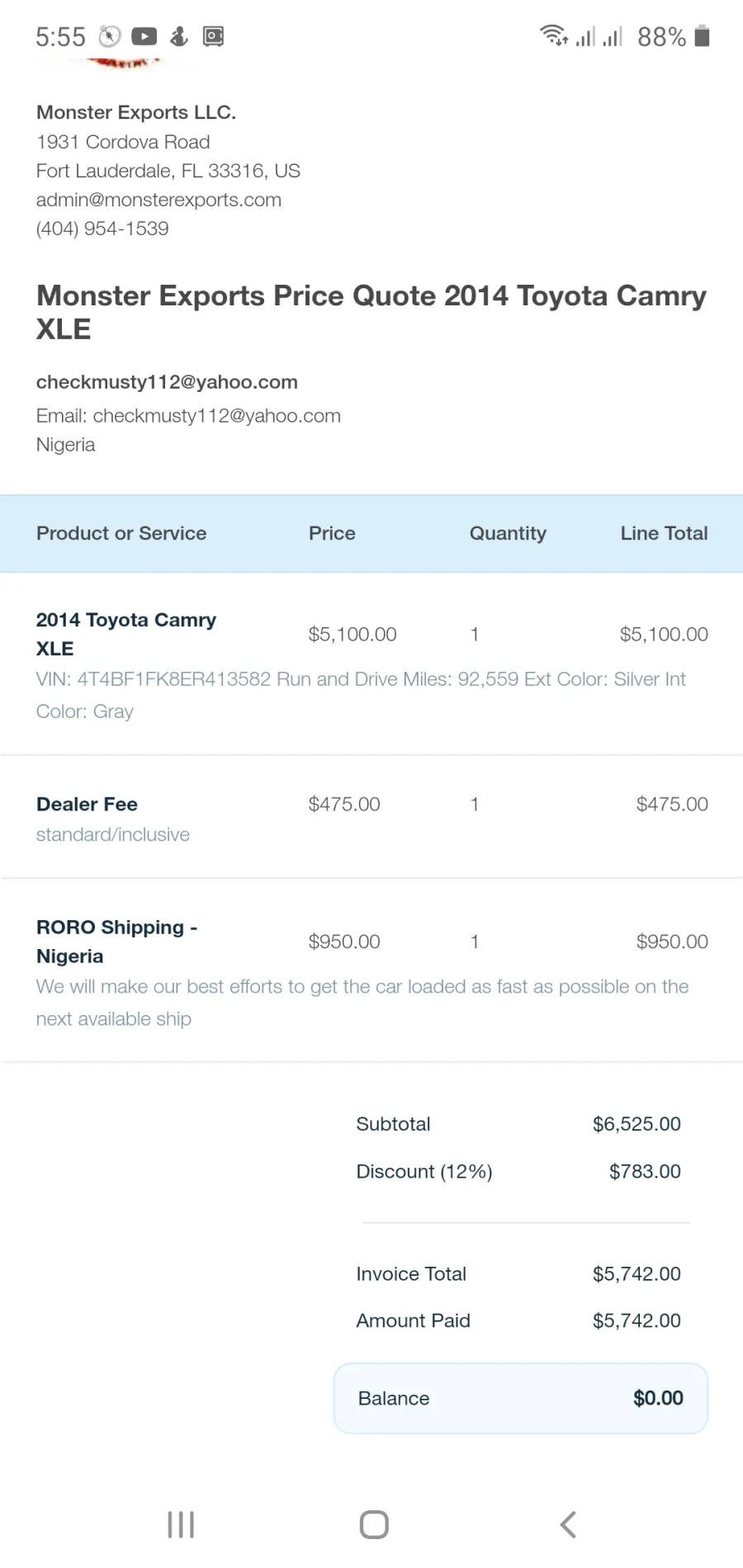Screen dimensions: 743x1568
Task: Tap the screen recorder status icon
Action: tap(213, 36)
